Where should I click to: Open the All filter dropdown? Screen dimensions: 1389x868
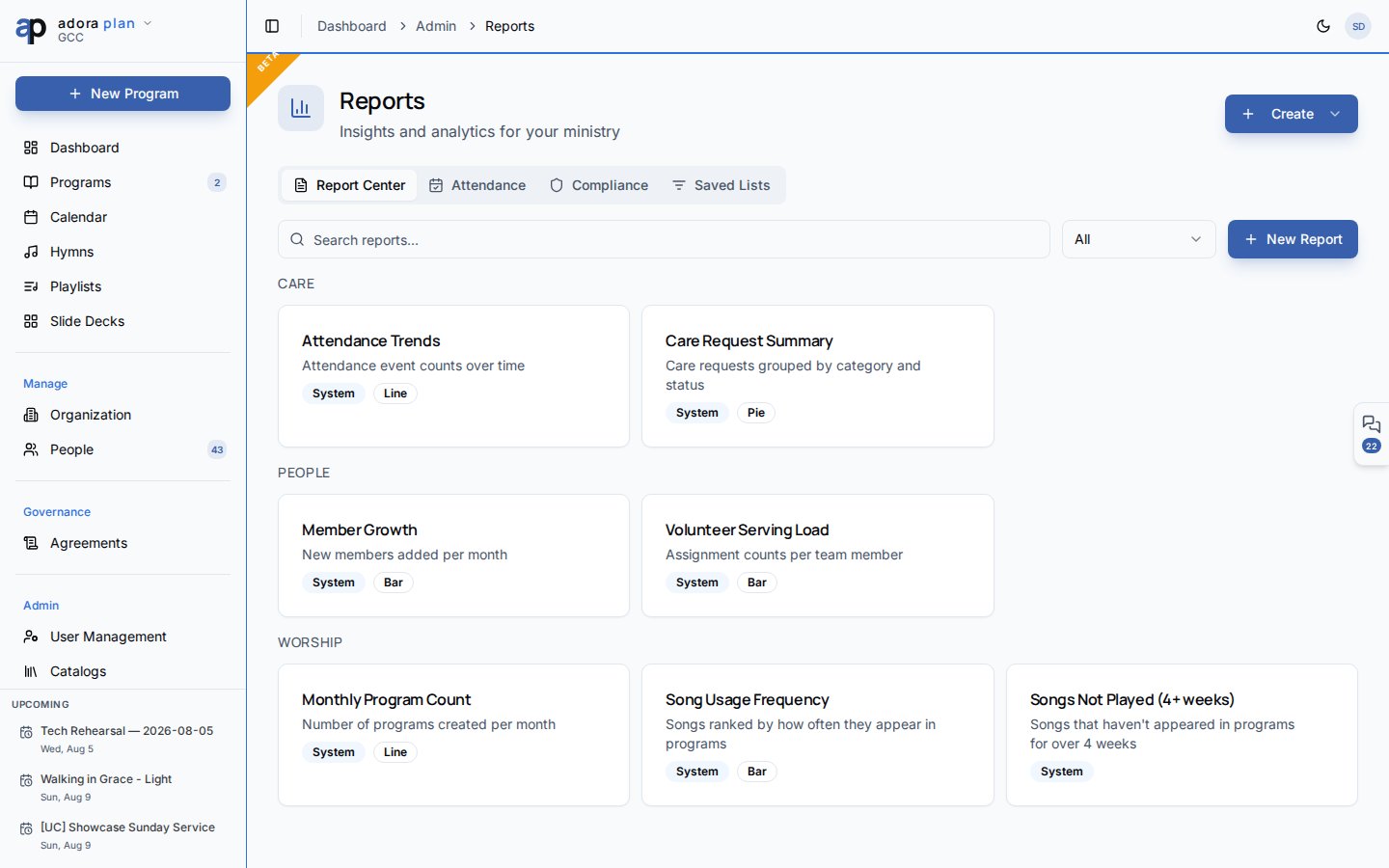(x=1139, y=239)
